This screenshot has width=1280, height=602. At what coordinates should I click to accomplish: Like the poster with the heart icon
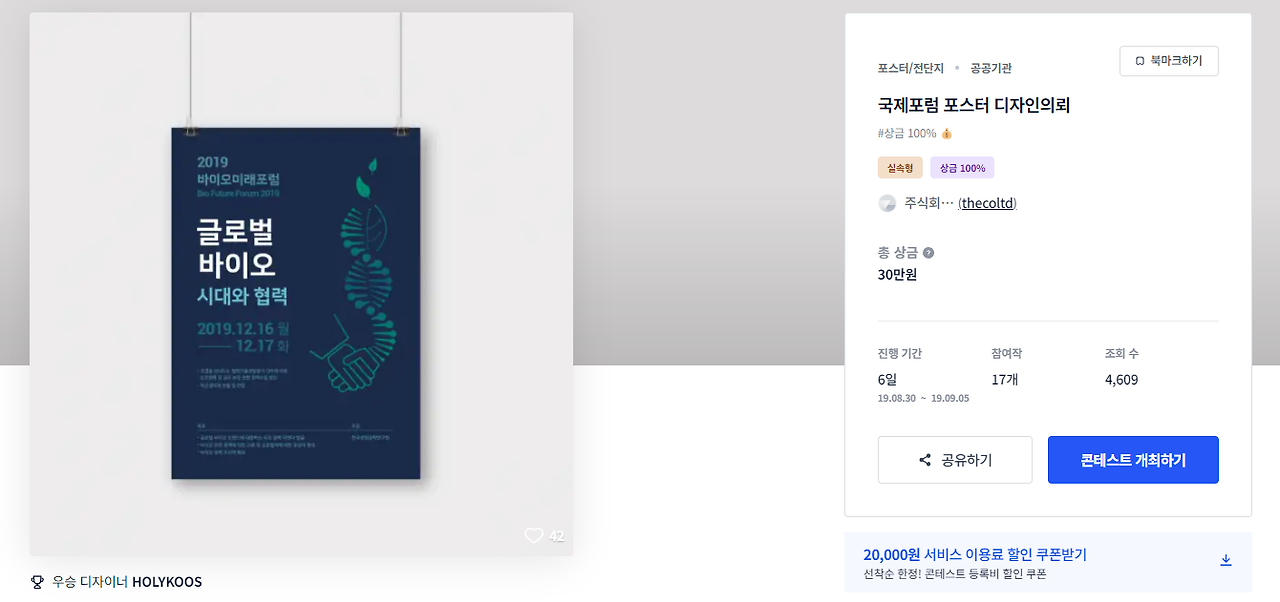(534, 536)
